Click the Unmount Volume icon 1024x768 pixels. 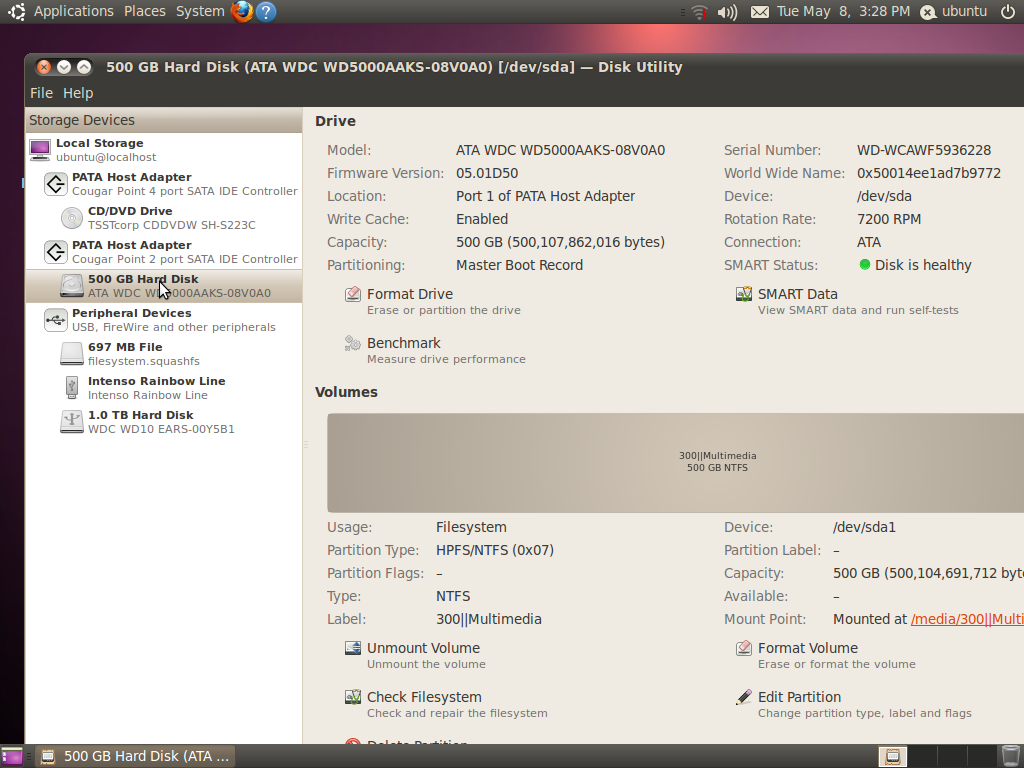[x=353, y=648]
